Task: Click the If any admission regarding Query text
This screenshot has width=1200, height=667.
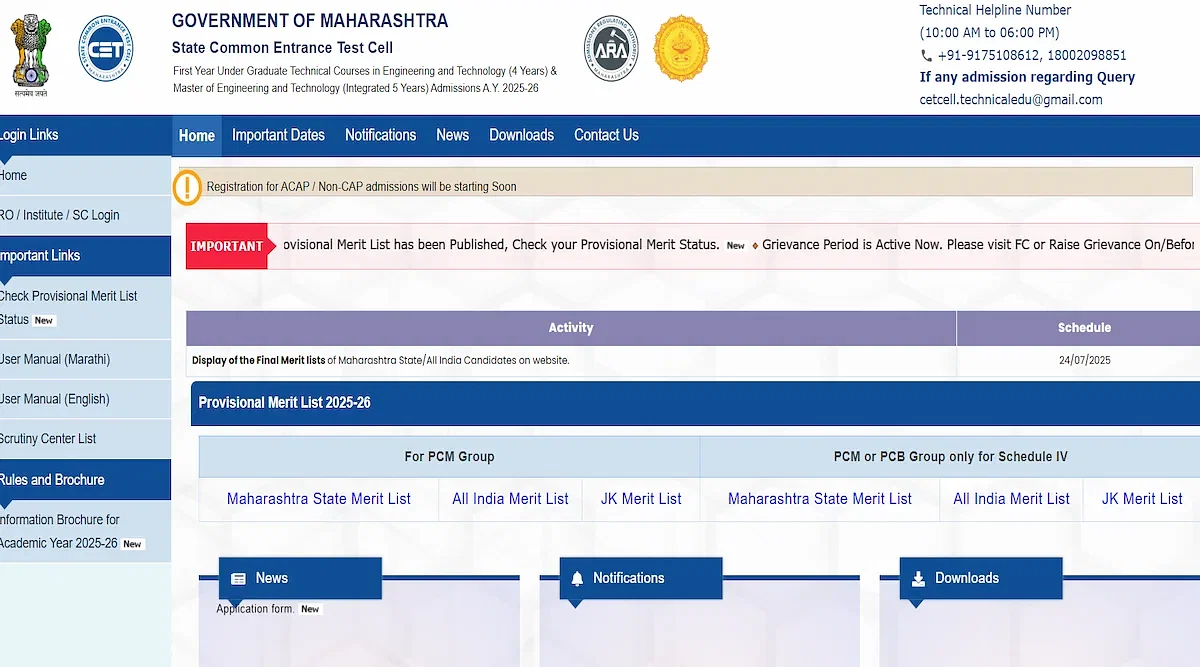Action: point(1028,77)
